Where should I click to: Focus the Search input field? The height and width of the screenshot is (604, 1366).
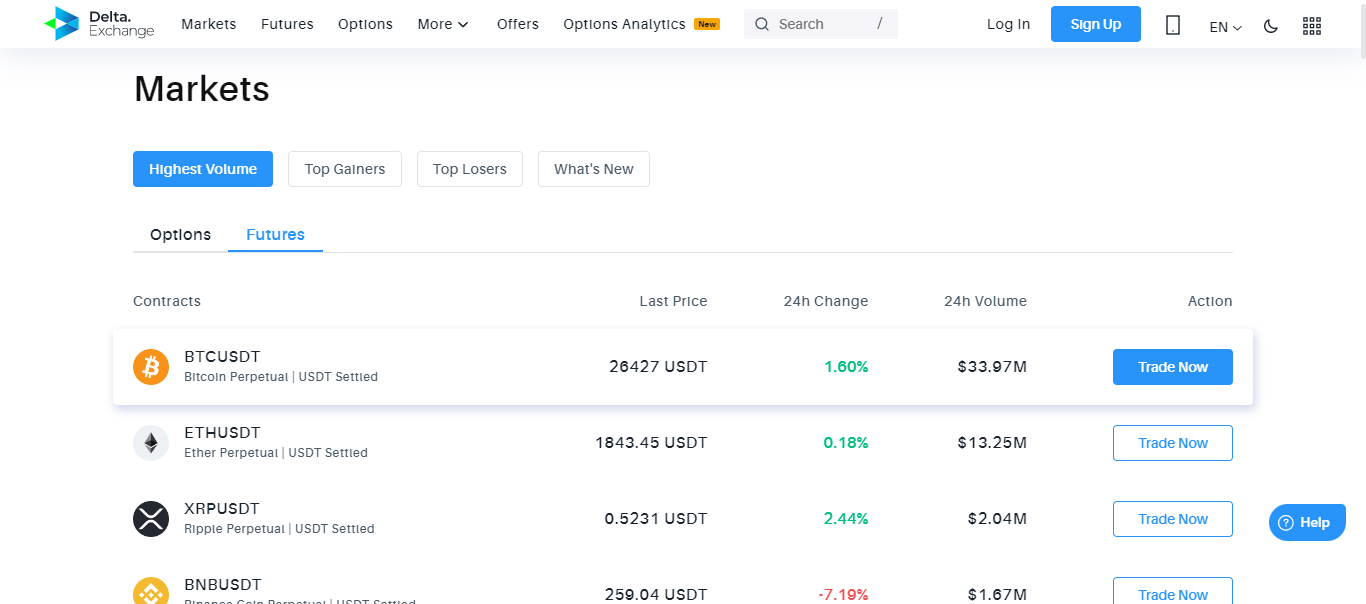click(821, 24)
